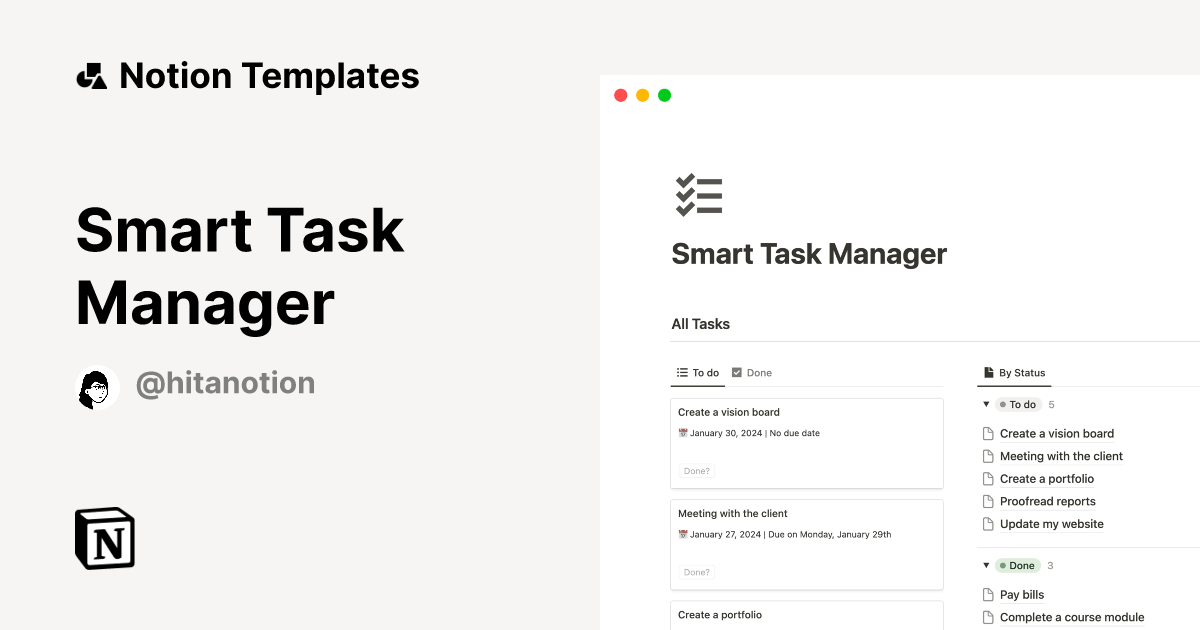Collapse the Done group in By Status
The height and width of the screenshot is (630, 1200).
986,565
